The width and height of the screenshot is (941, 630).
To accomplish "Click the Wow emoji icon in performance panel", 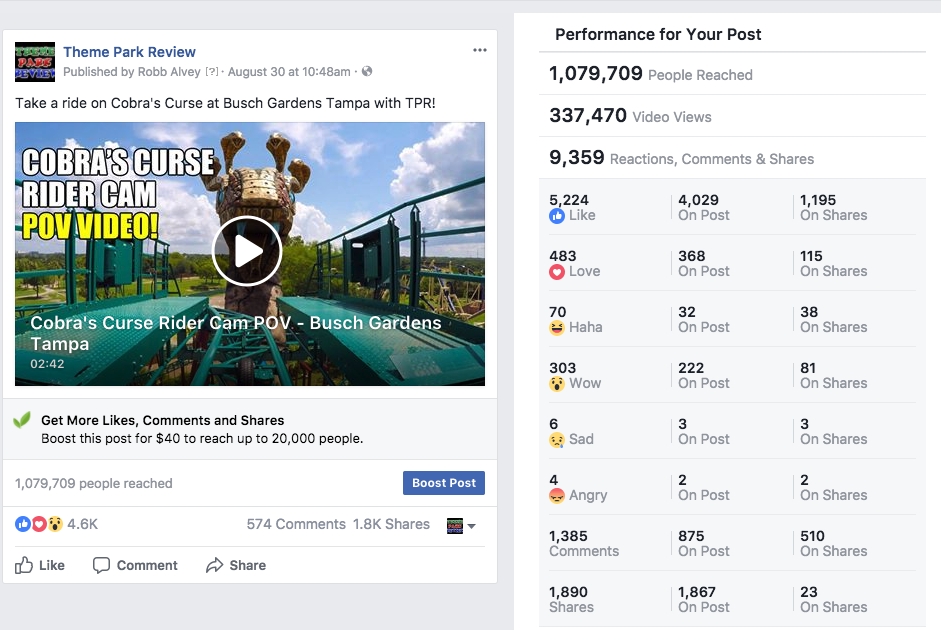I will (557, 383).
